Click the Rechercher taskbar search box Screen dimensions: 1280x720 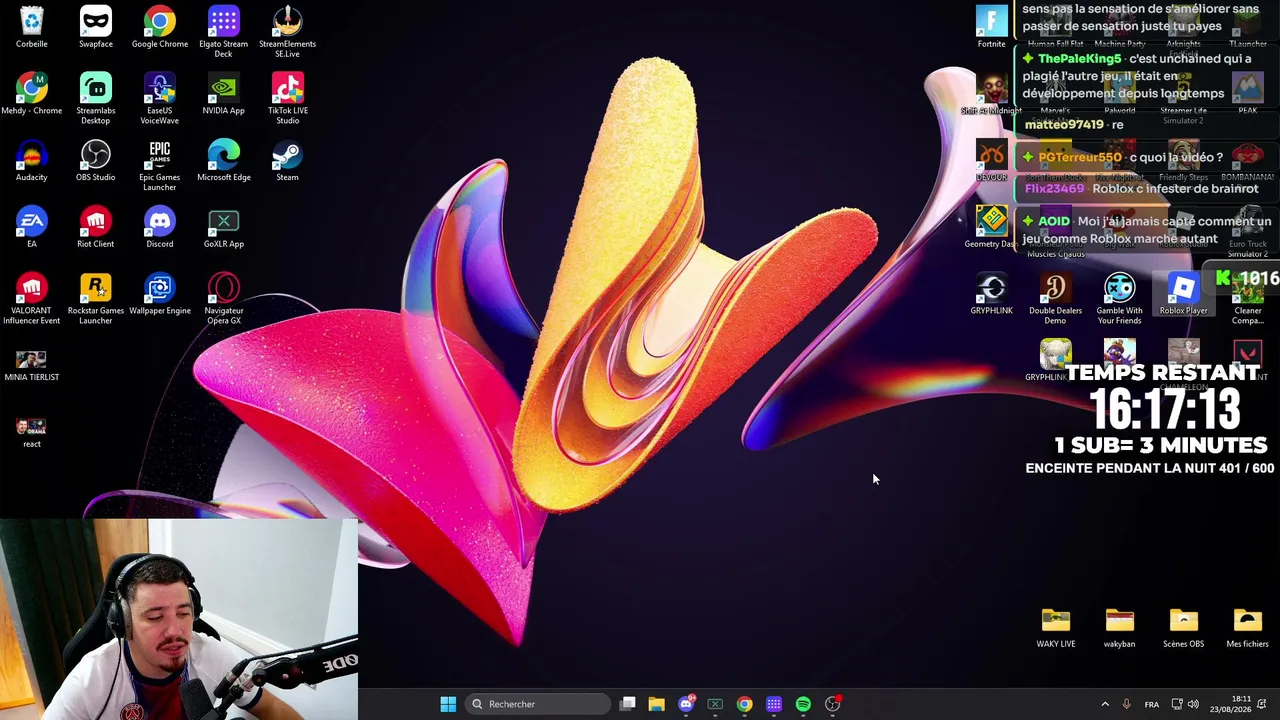[x=538, y=704]
